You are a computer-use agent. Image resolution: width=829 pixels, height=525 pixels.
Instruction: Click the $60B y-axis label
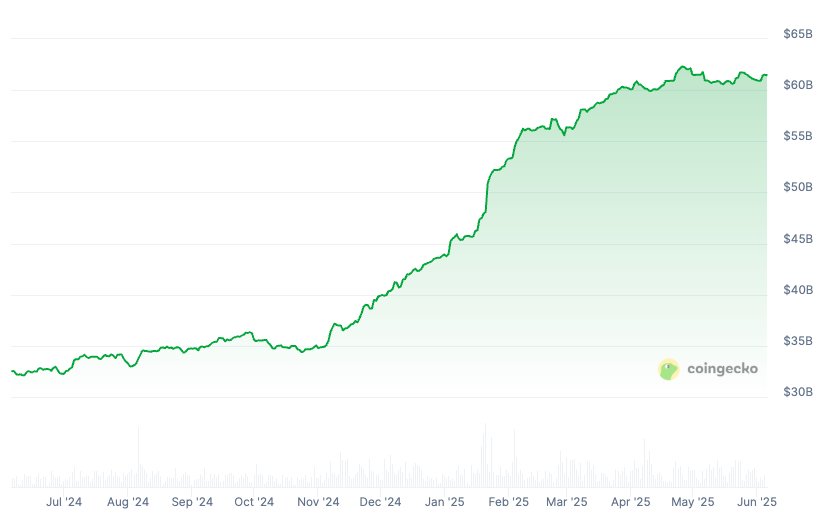(798, 85)
